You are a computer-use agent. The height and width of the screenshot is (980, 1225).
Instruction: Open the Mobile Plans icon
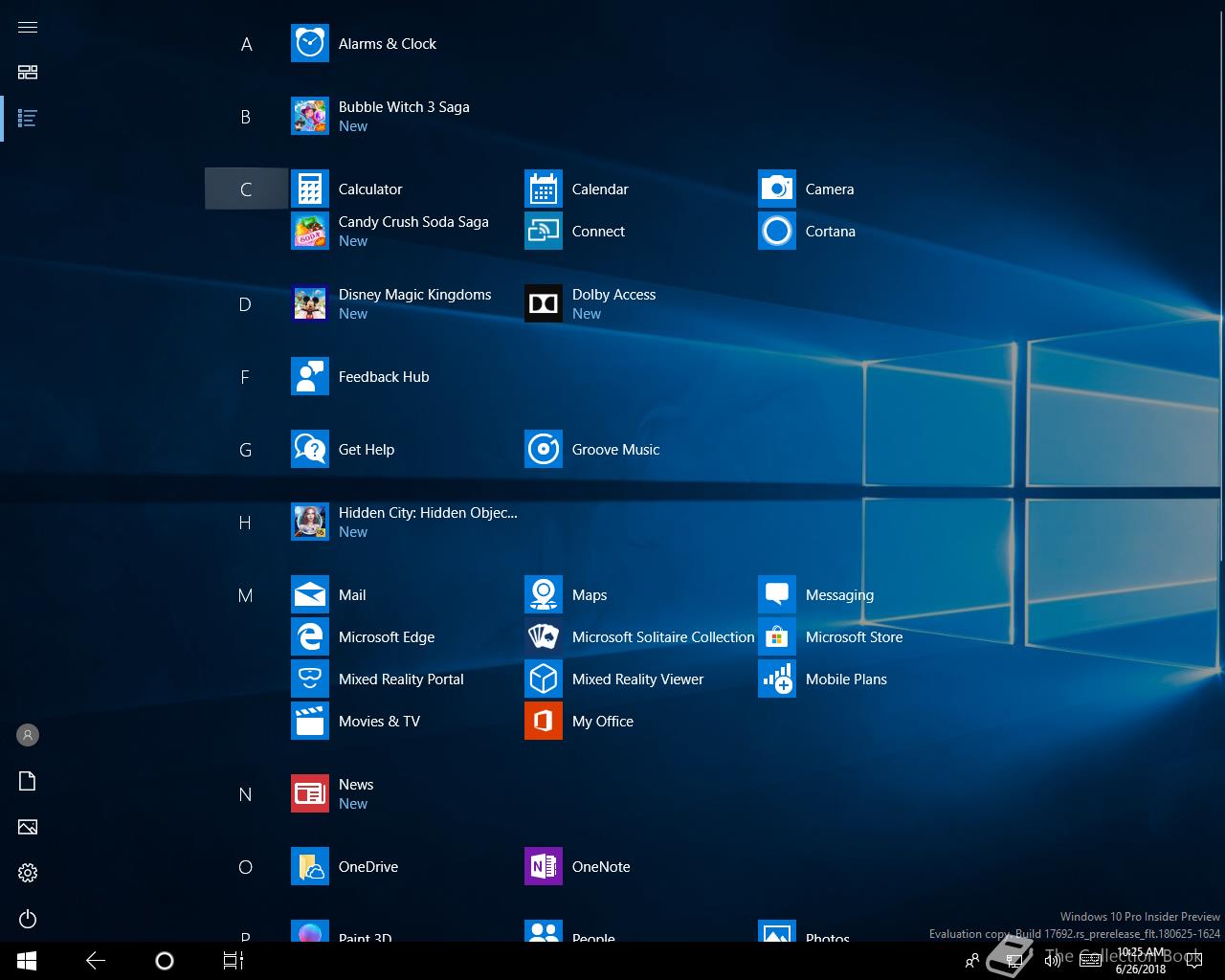point(777,679)
